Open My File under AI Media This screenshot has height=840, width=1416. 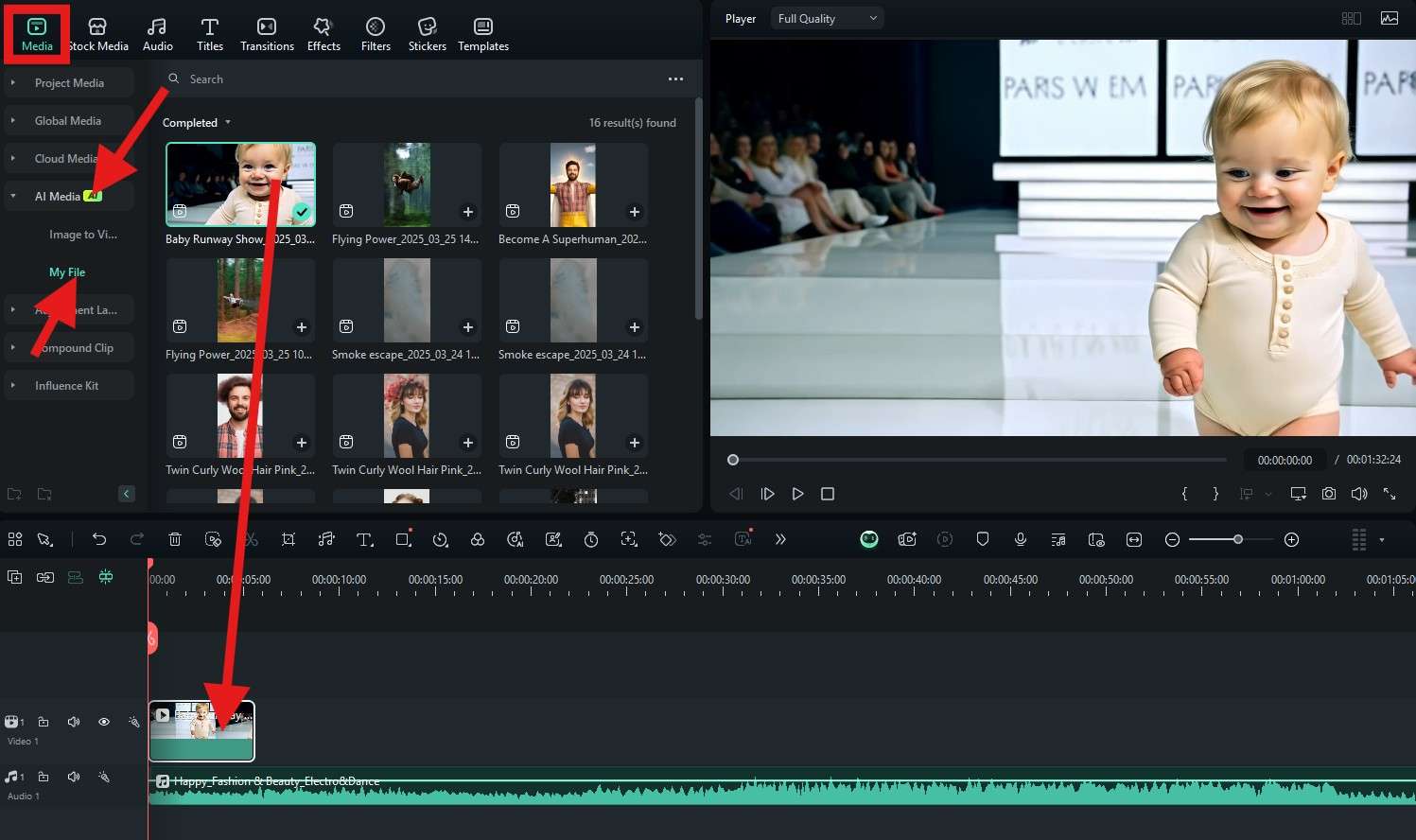67,272
